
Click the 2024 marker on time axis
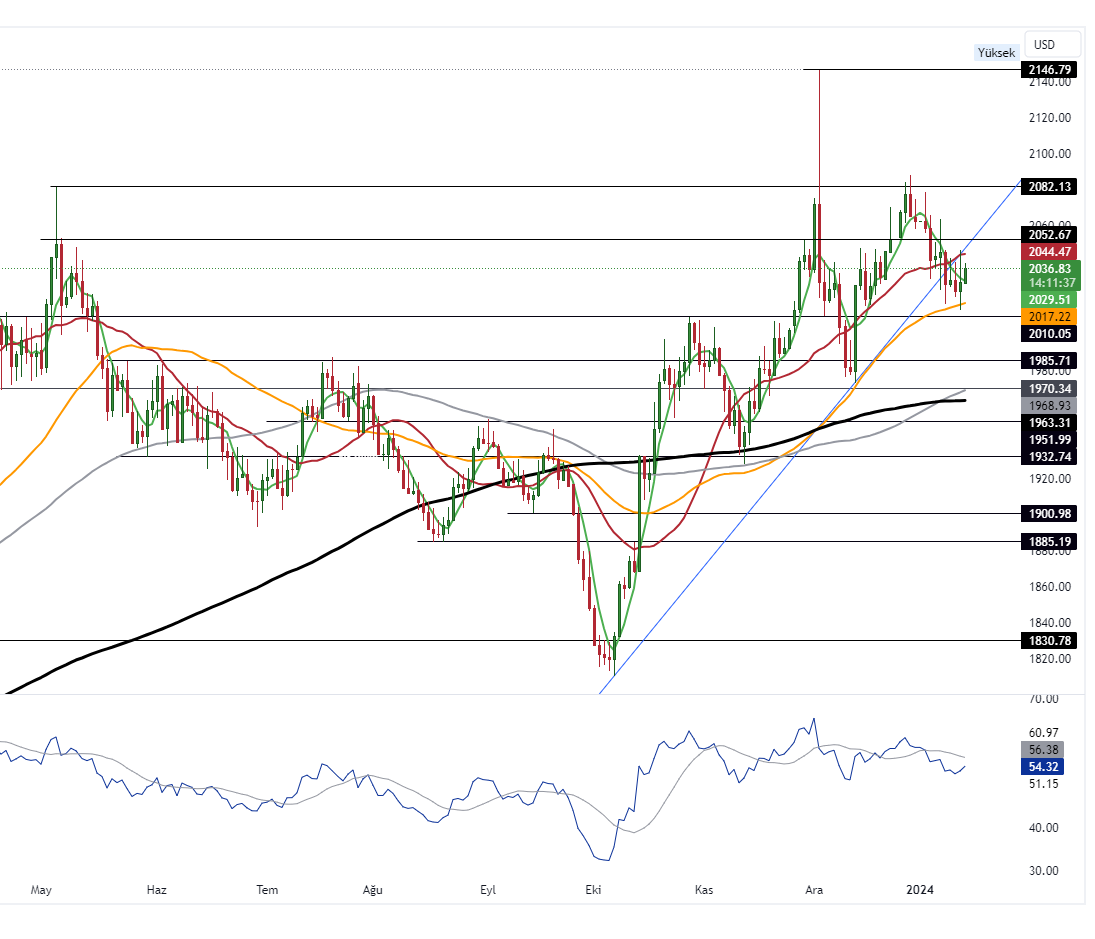click(x=920, y=889)
